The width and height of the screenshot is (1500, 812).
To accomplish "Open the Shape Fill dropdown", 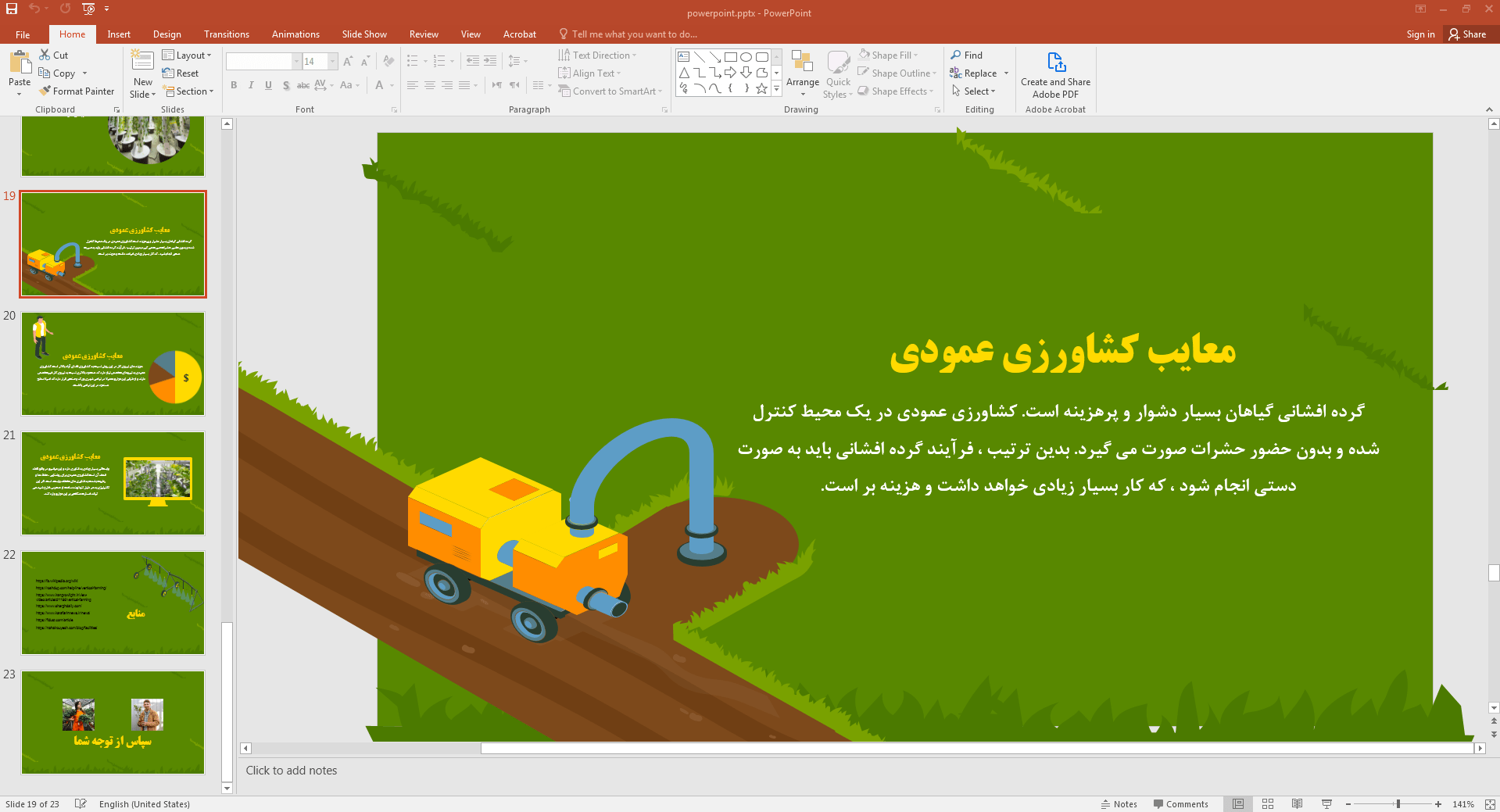I will coord(888,55).
